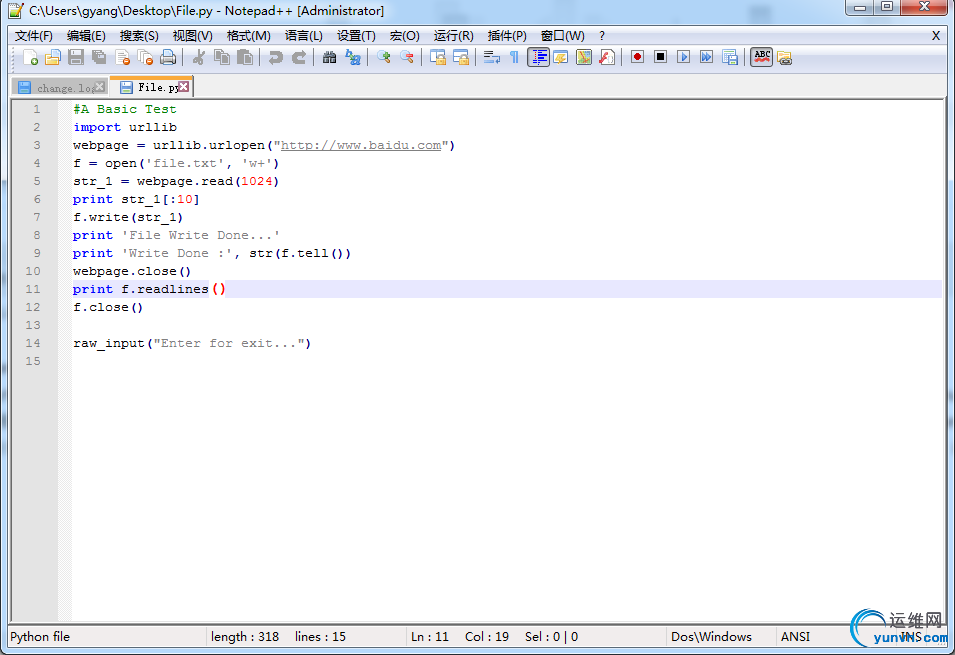Open the 语言(L) menu
The image size is (955, 655).
(303, 36)
